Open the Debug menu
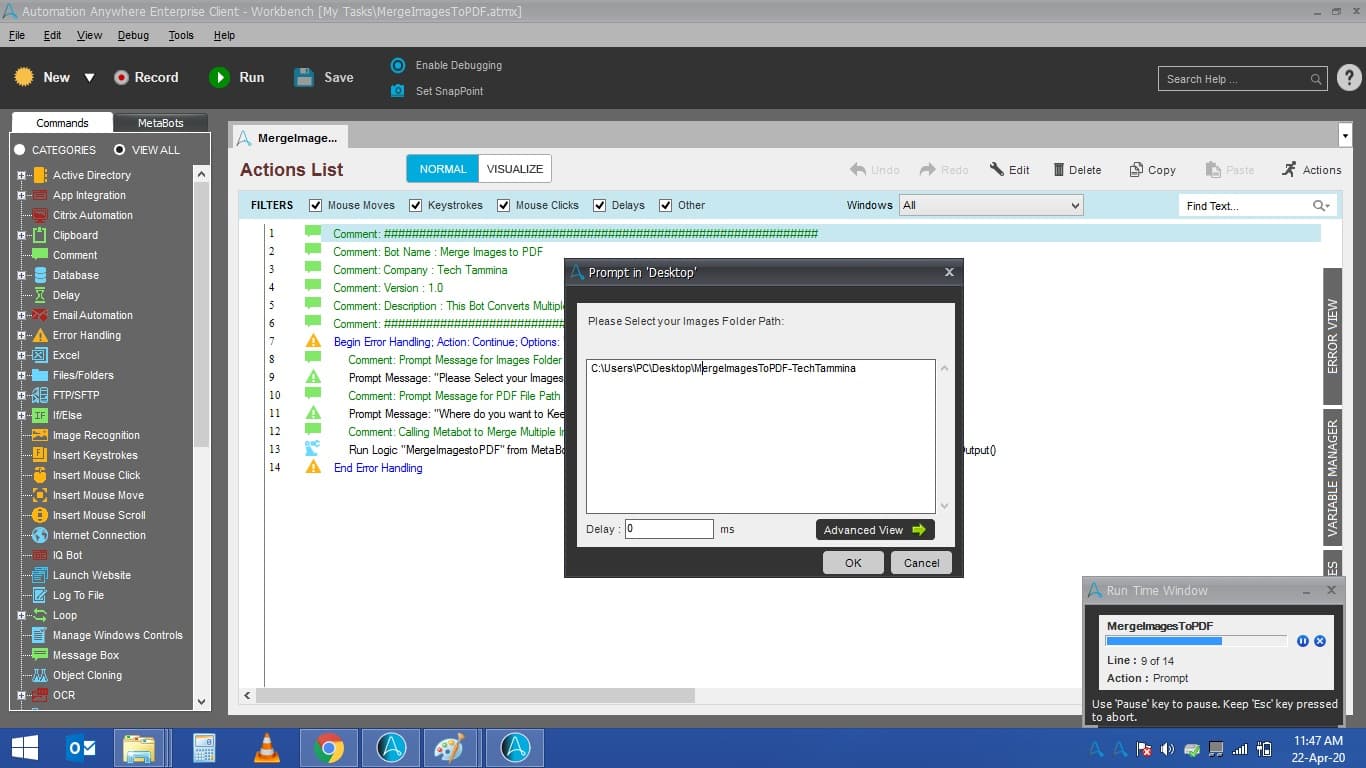This screenshot has height=768, width=1366. (x=133, y=35)
